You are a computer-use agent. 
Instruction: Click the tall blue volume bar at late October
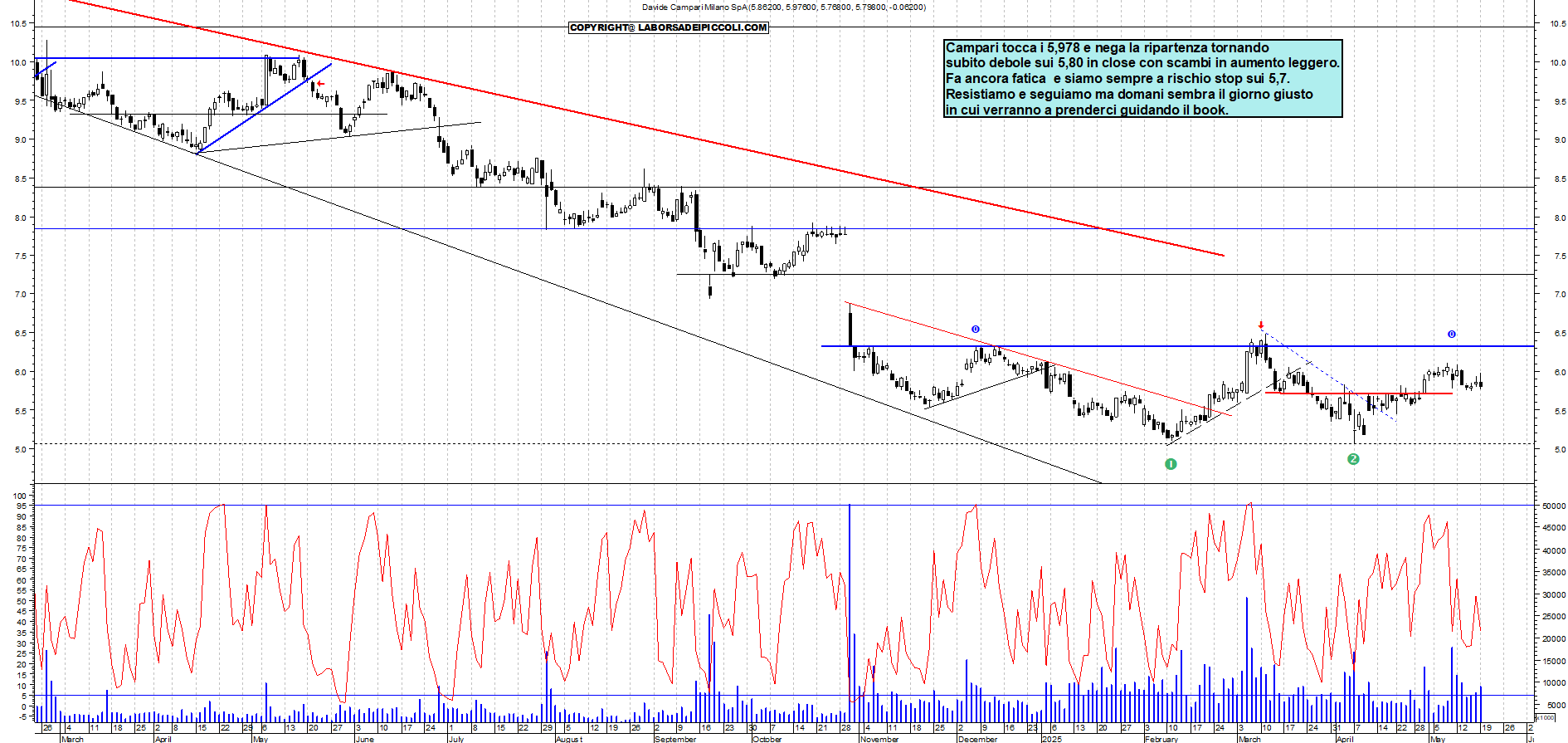point(850,613)
